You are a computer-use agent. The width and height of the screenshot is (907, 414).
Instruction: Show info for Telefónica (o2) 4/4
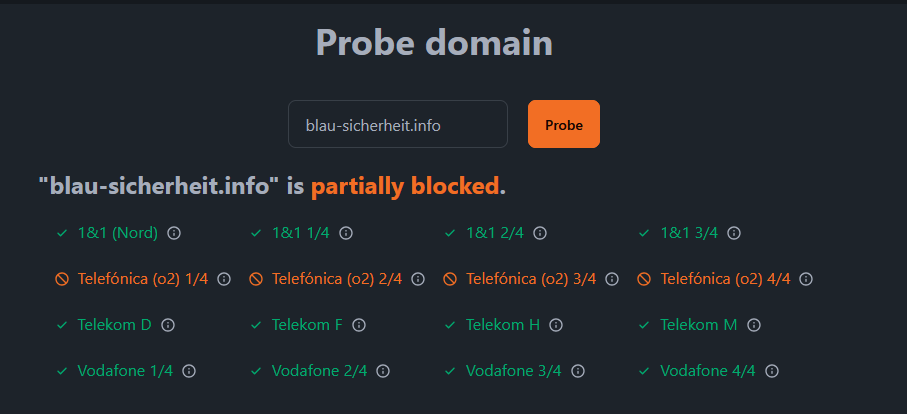pyautogui.click(x=806, y=279)
